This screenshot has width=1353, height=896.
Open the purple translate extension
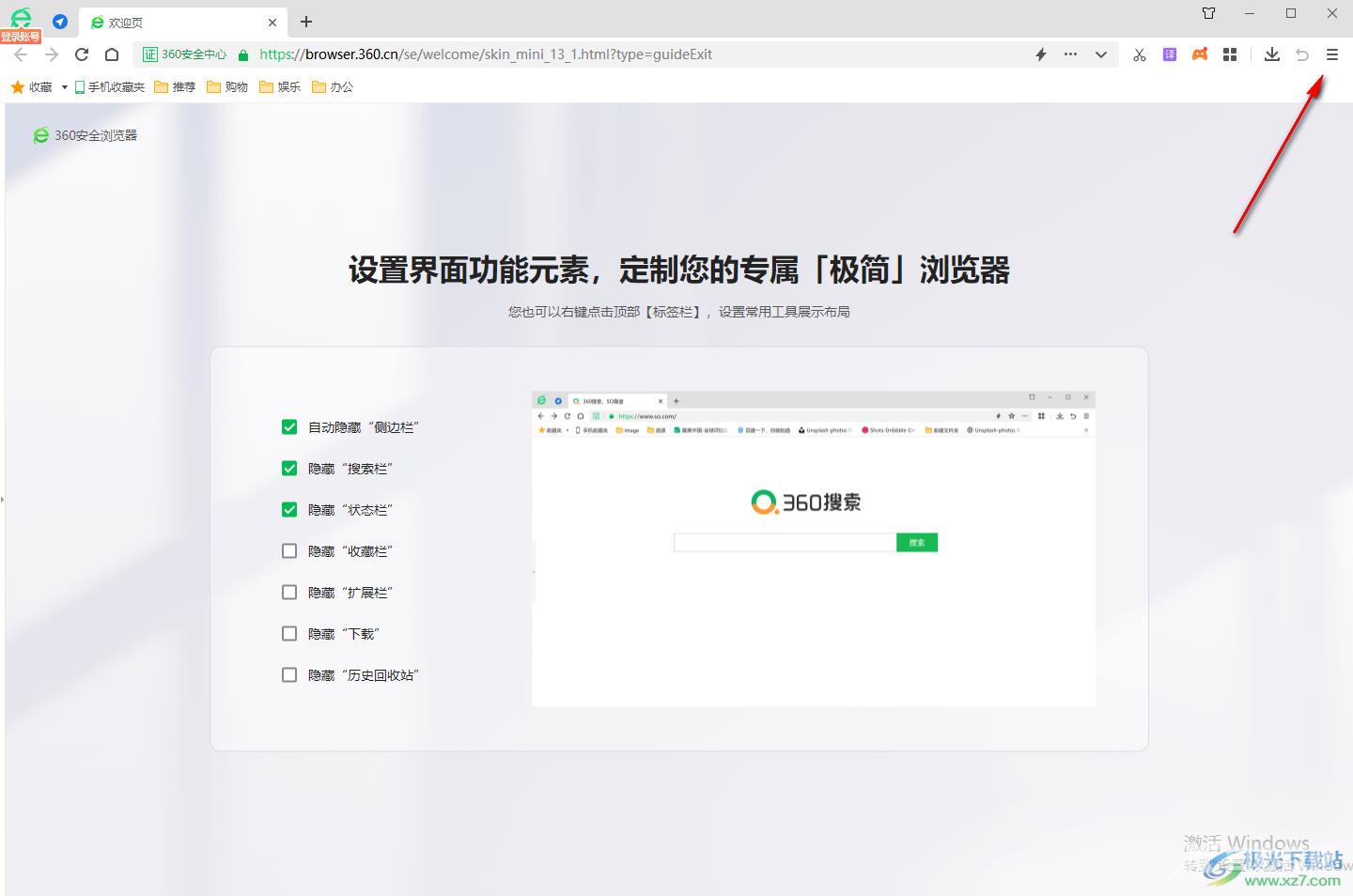click(1170, 54)
